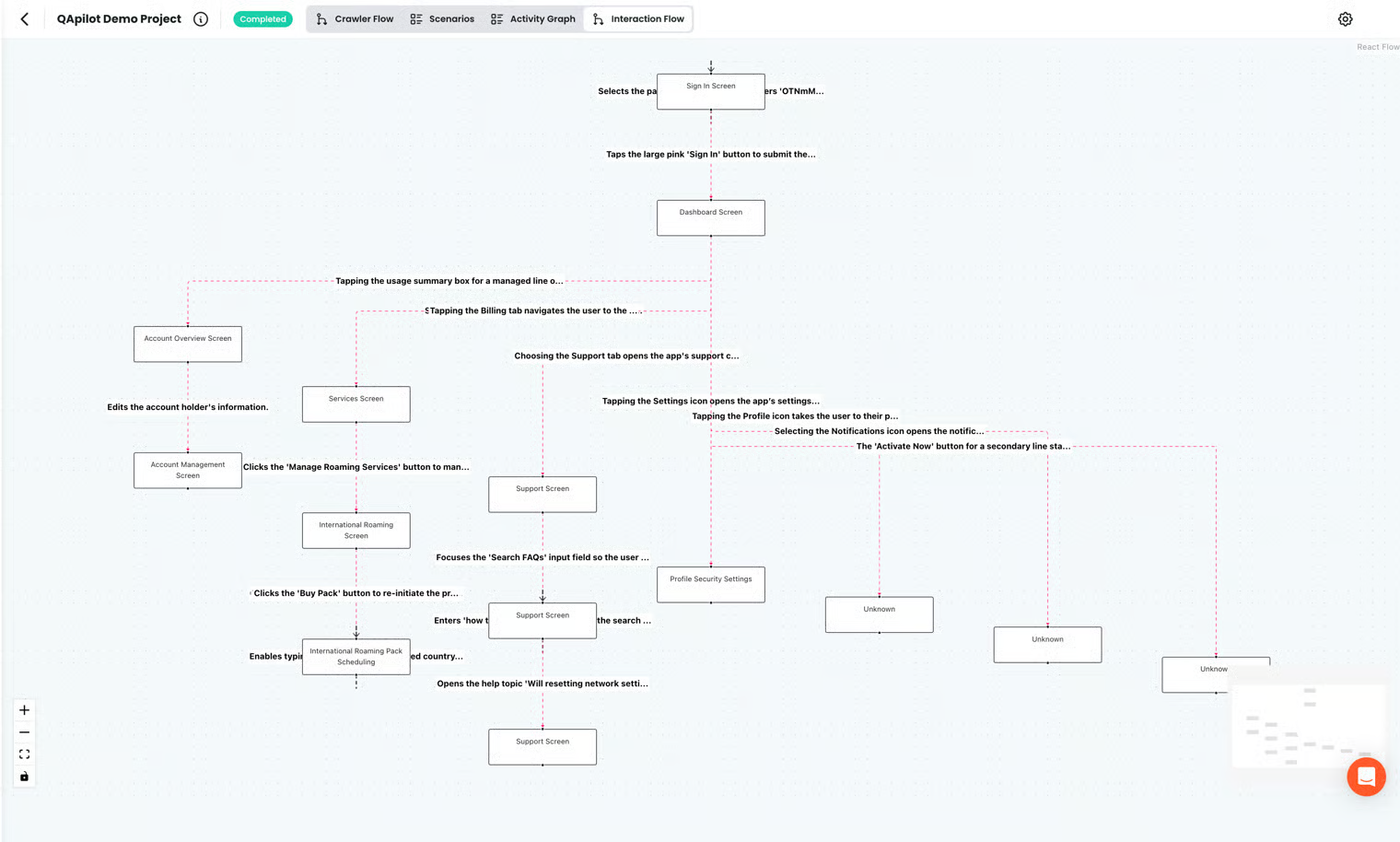Image resolution: width=1400 pixels, height=842 pixels.
Task: Click the fit view icon
Action: [x=25, y=754]
